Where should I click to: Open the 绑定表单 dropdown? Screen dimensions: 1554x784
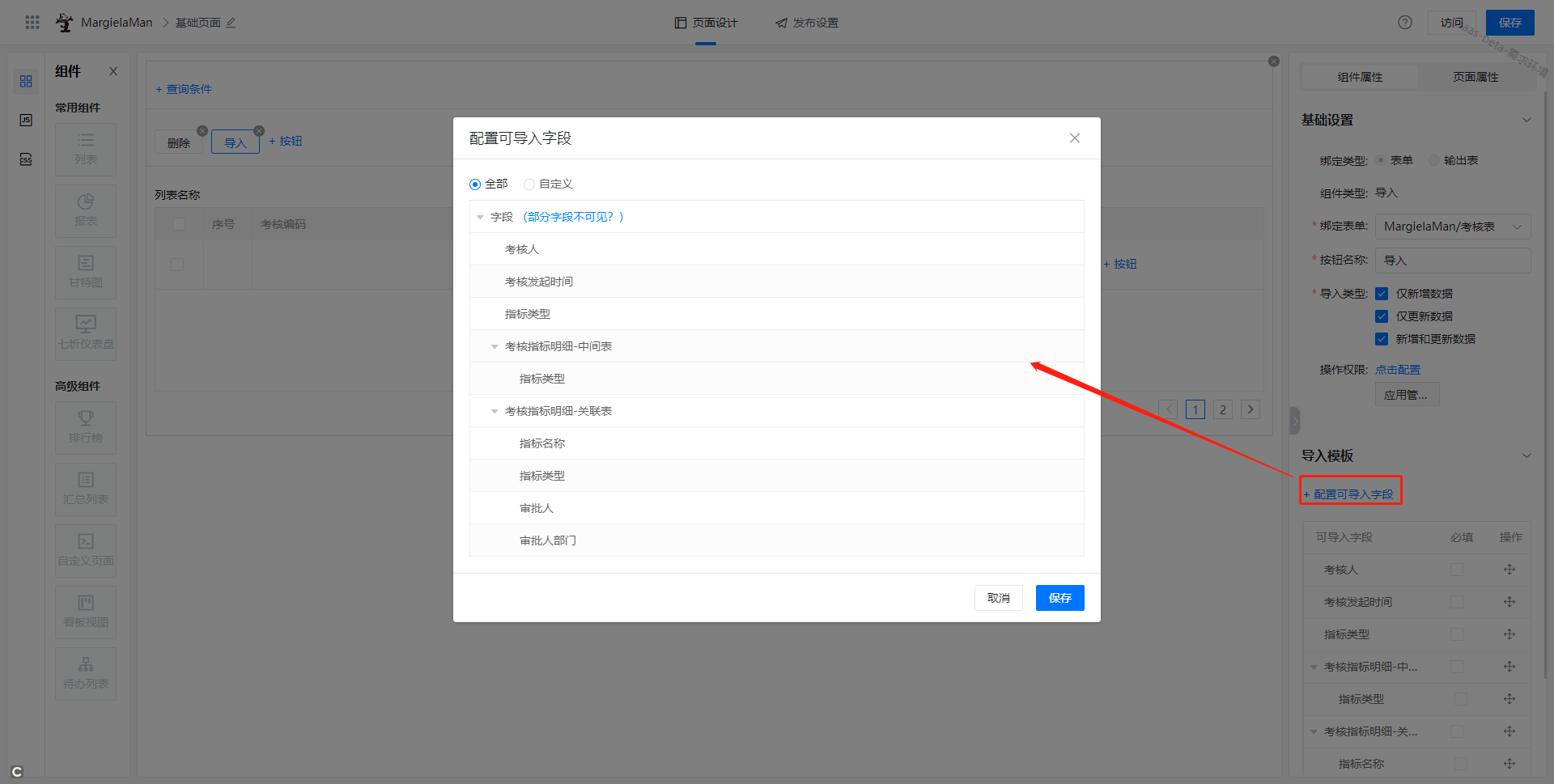1453,227
